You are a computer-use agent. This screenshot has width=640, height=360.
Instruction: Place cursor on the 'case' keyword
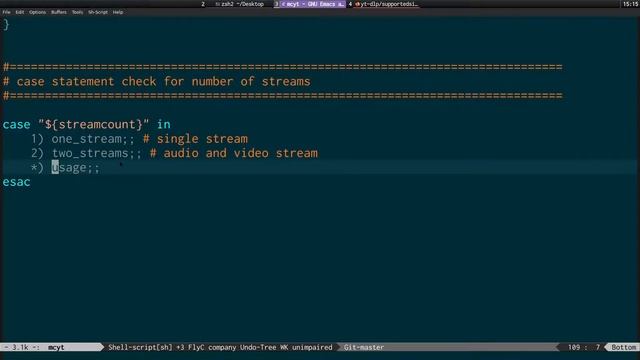tap(16, 124)
